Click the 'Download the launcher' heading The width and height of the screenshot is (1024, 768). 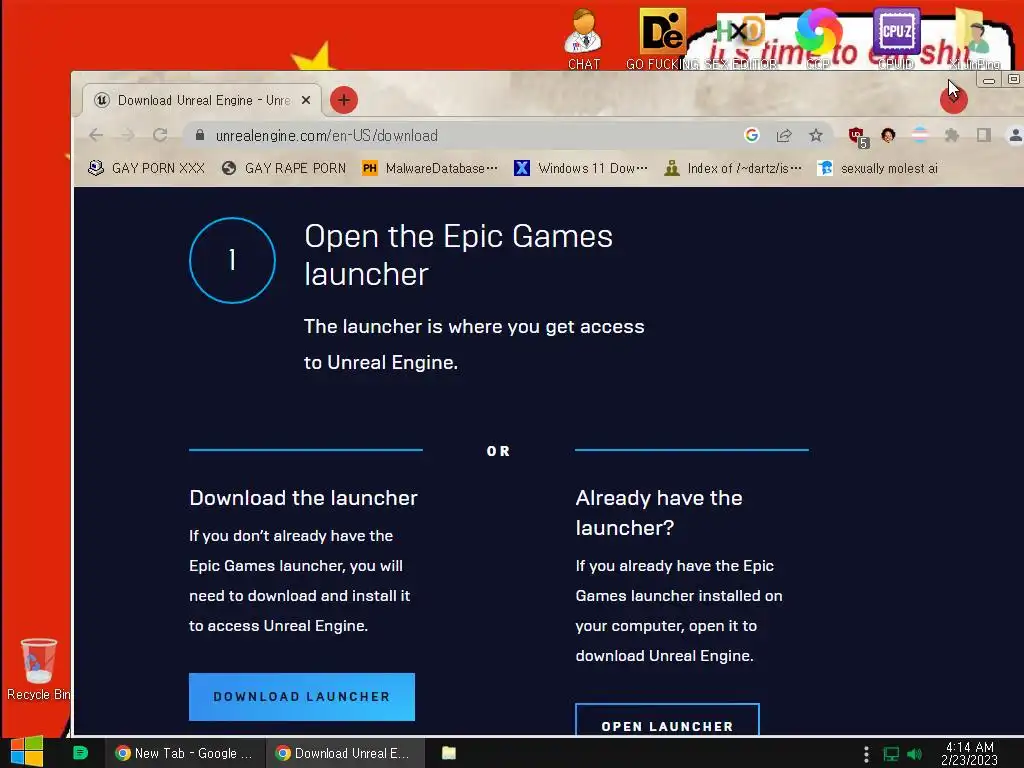[303, 498]
